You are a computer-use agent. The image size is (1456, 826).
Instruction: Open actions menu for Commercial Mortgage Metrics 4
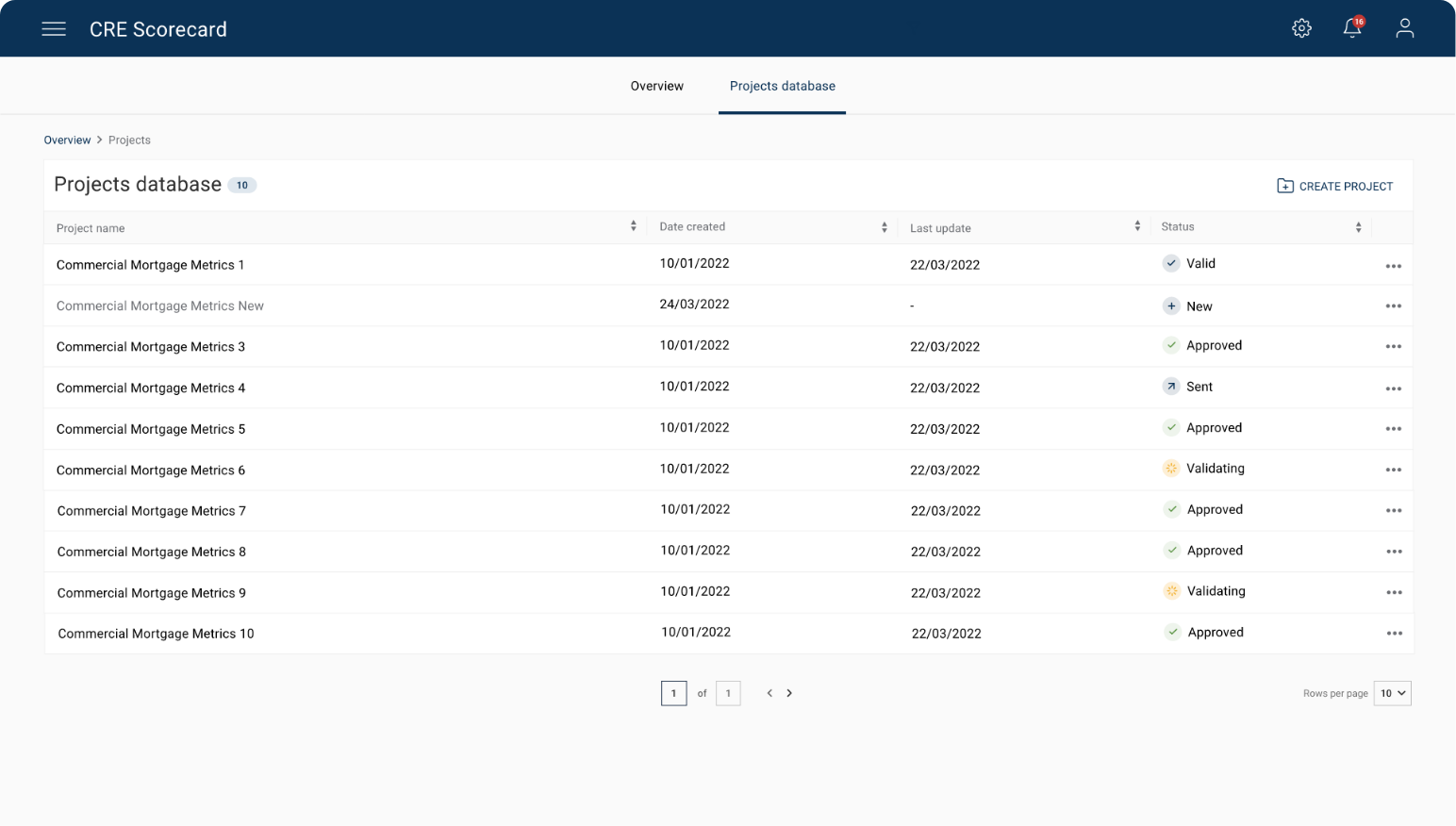(x=1393, y=388)
